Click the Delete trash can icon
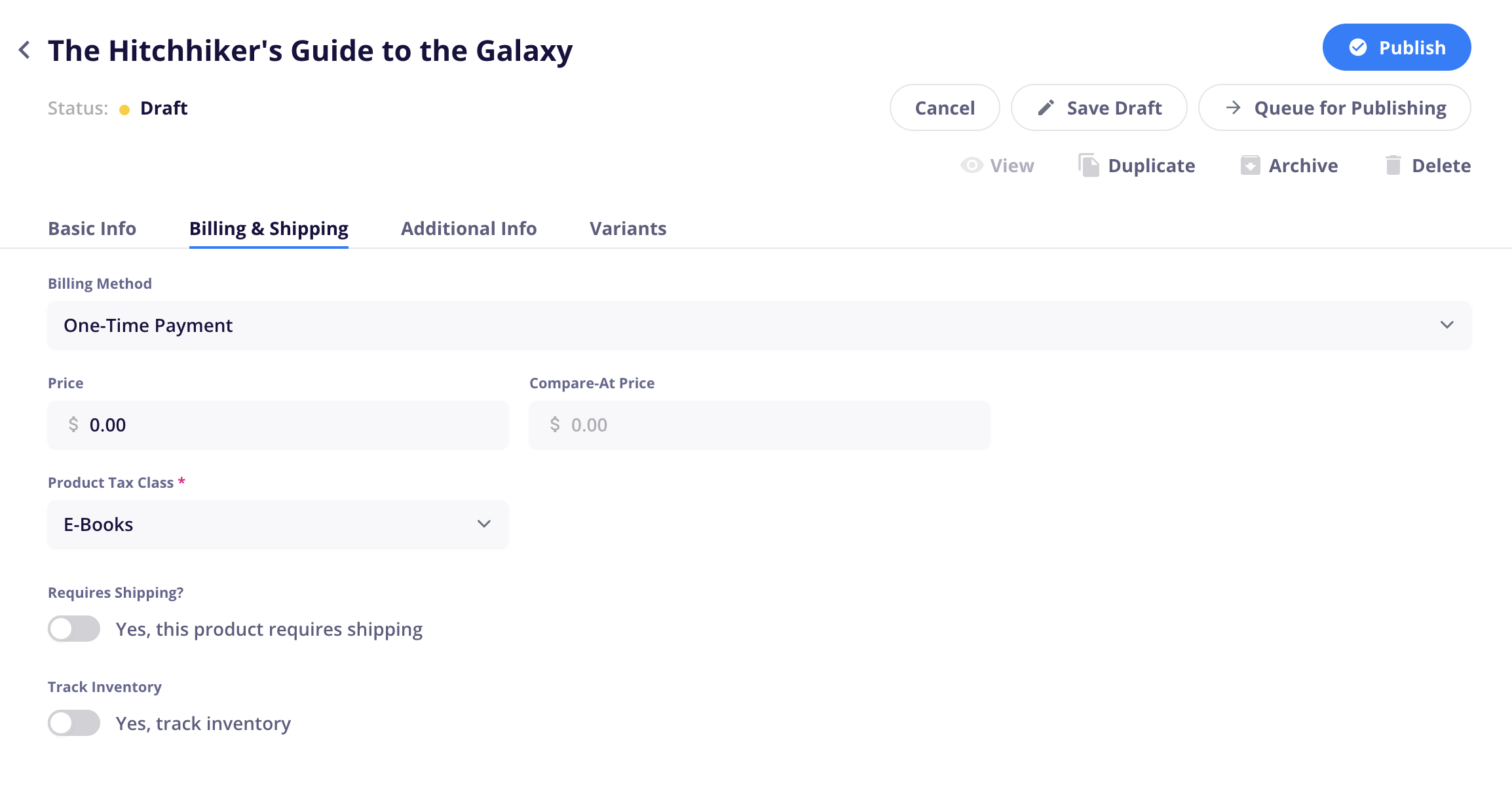Viewport: 1512px width, 787px height. coord(1393,166)
